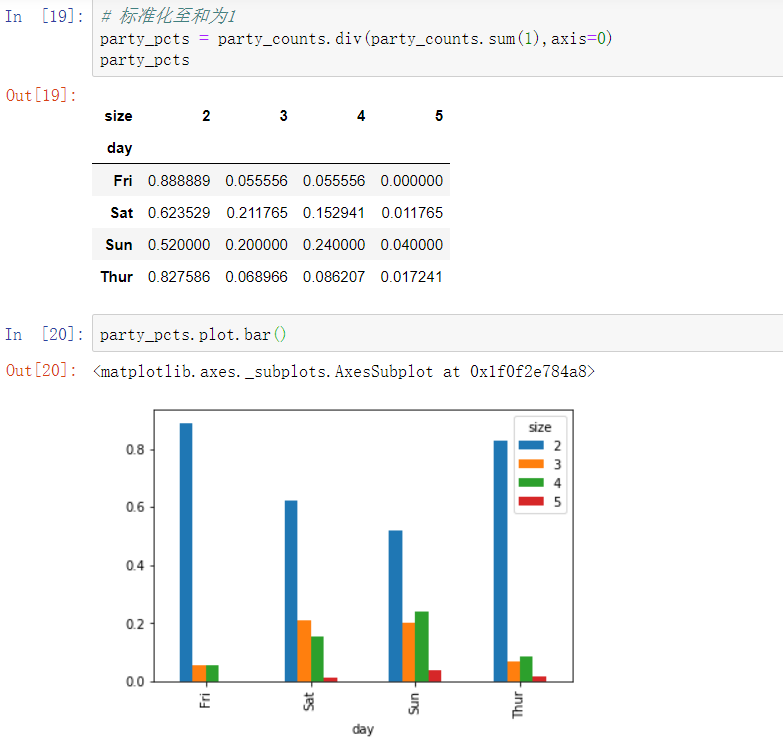Click the blue Thur bar in chart
The image size is (783, 743).
point(500,561)
